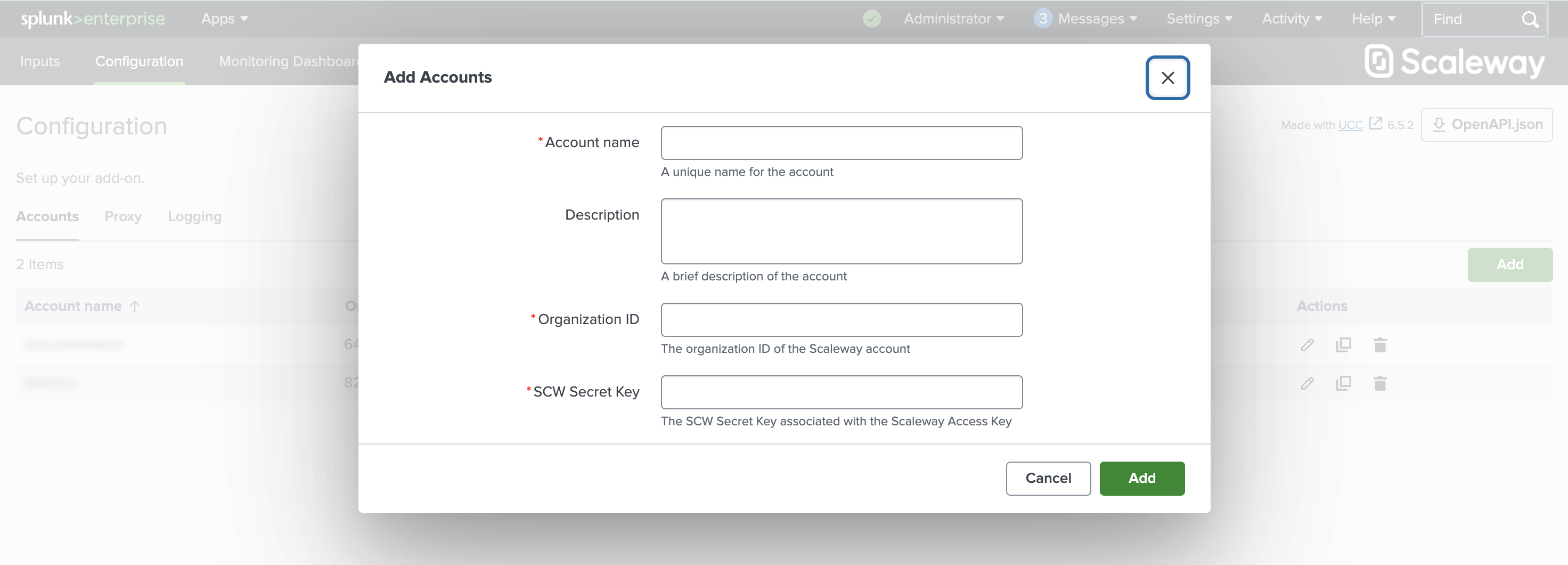Click the splunk enterprise logo

[93, 19]
